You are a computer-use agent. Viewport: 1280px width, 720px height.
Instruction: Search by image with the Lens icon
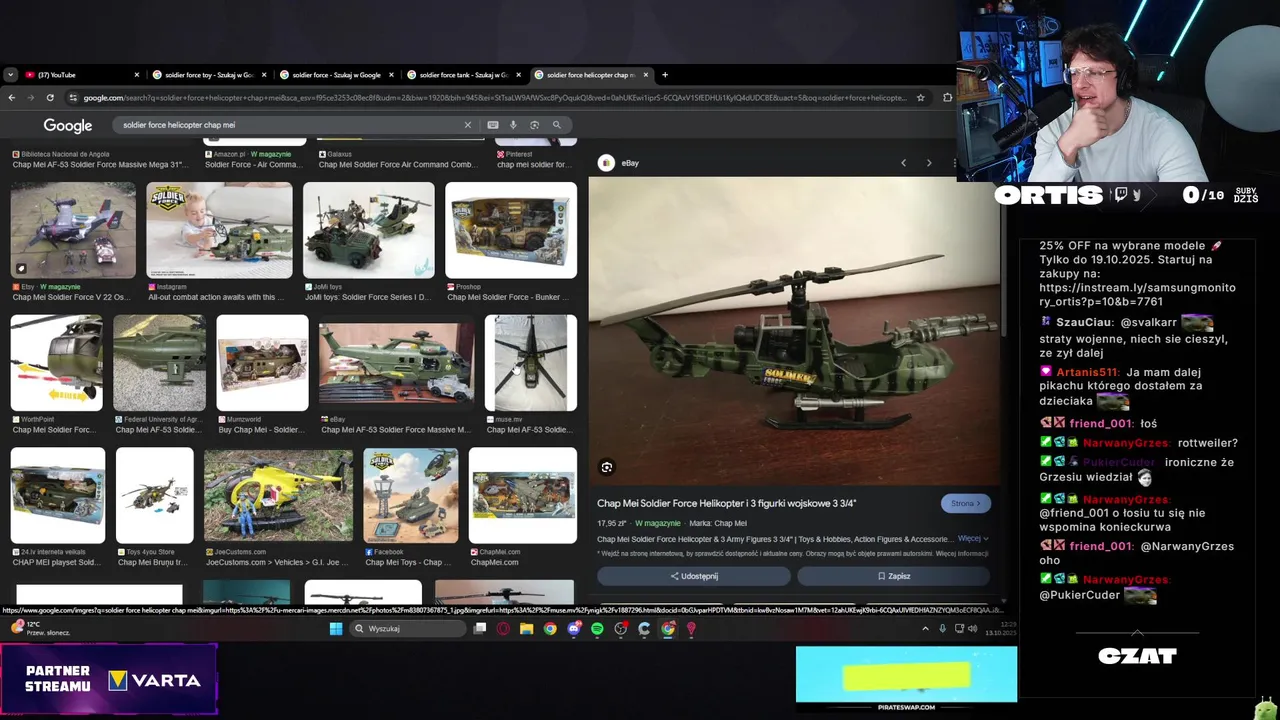tap(534, 125)
